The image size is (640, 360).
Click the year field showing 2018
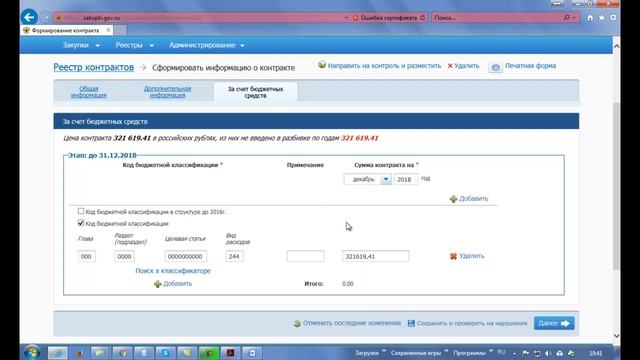pos(406,179)
